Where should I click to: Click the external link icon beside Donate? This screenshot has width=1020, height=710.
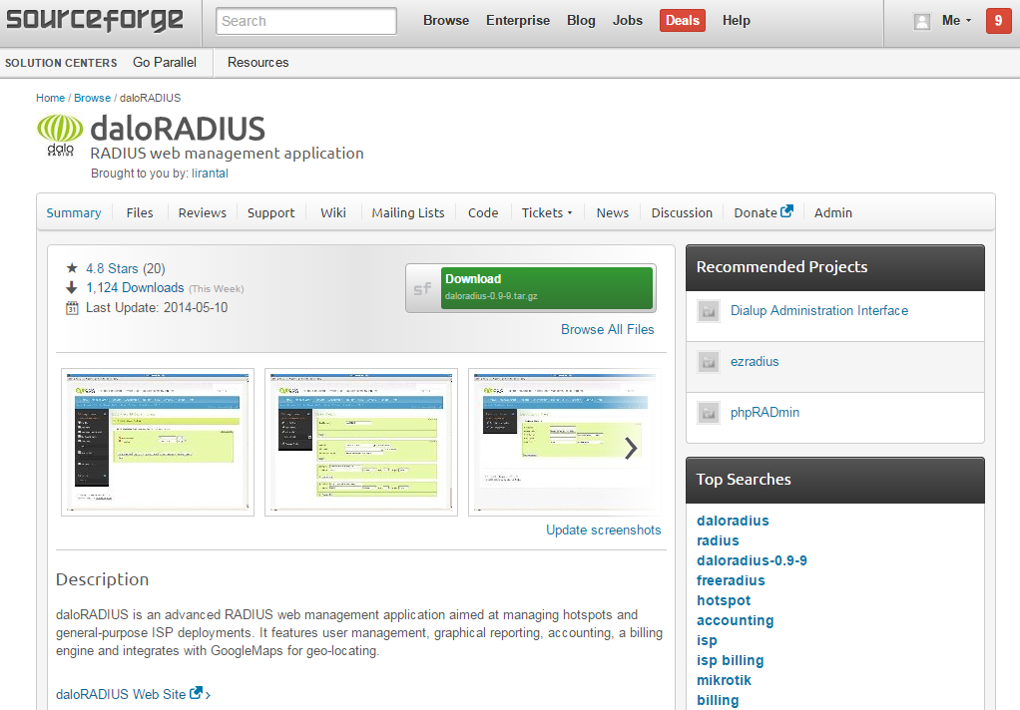click(x=787, y=211)
